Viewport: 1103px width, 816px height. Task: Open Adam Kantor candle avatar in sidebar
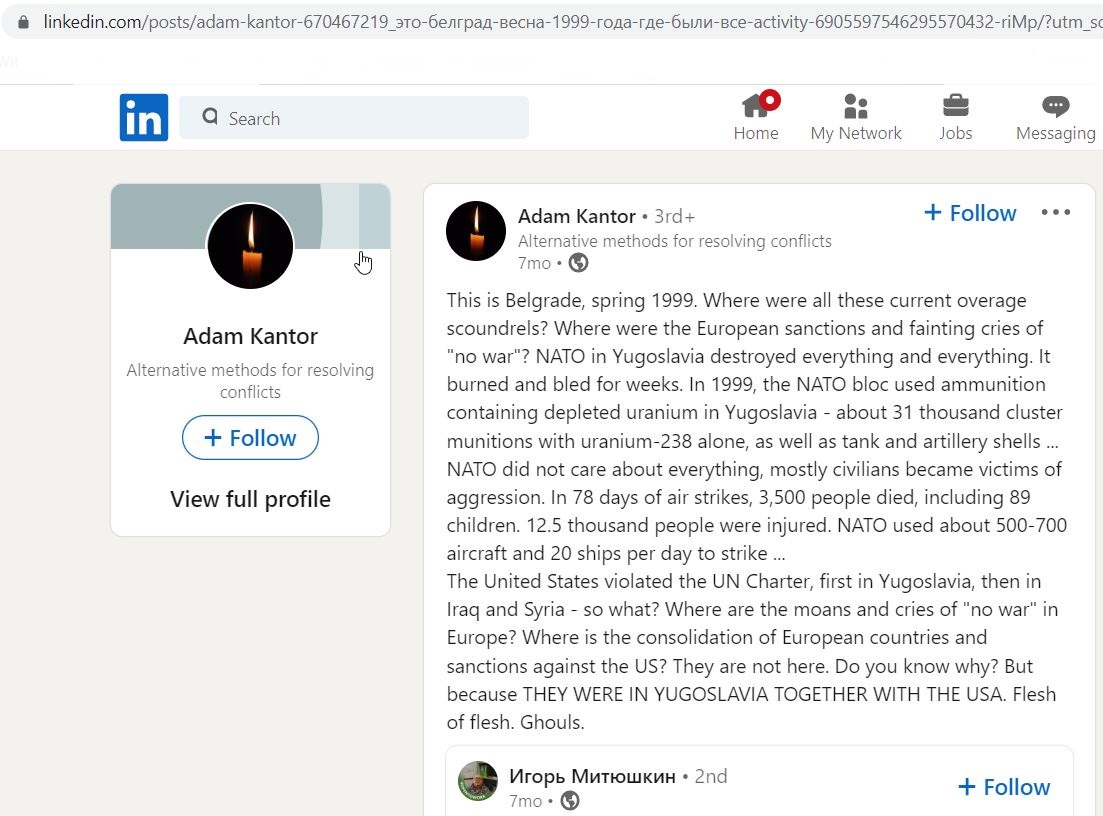[250, 246]
